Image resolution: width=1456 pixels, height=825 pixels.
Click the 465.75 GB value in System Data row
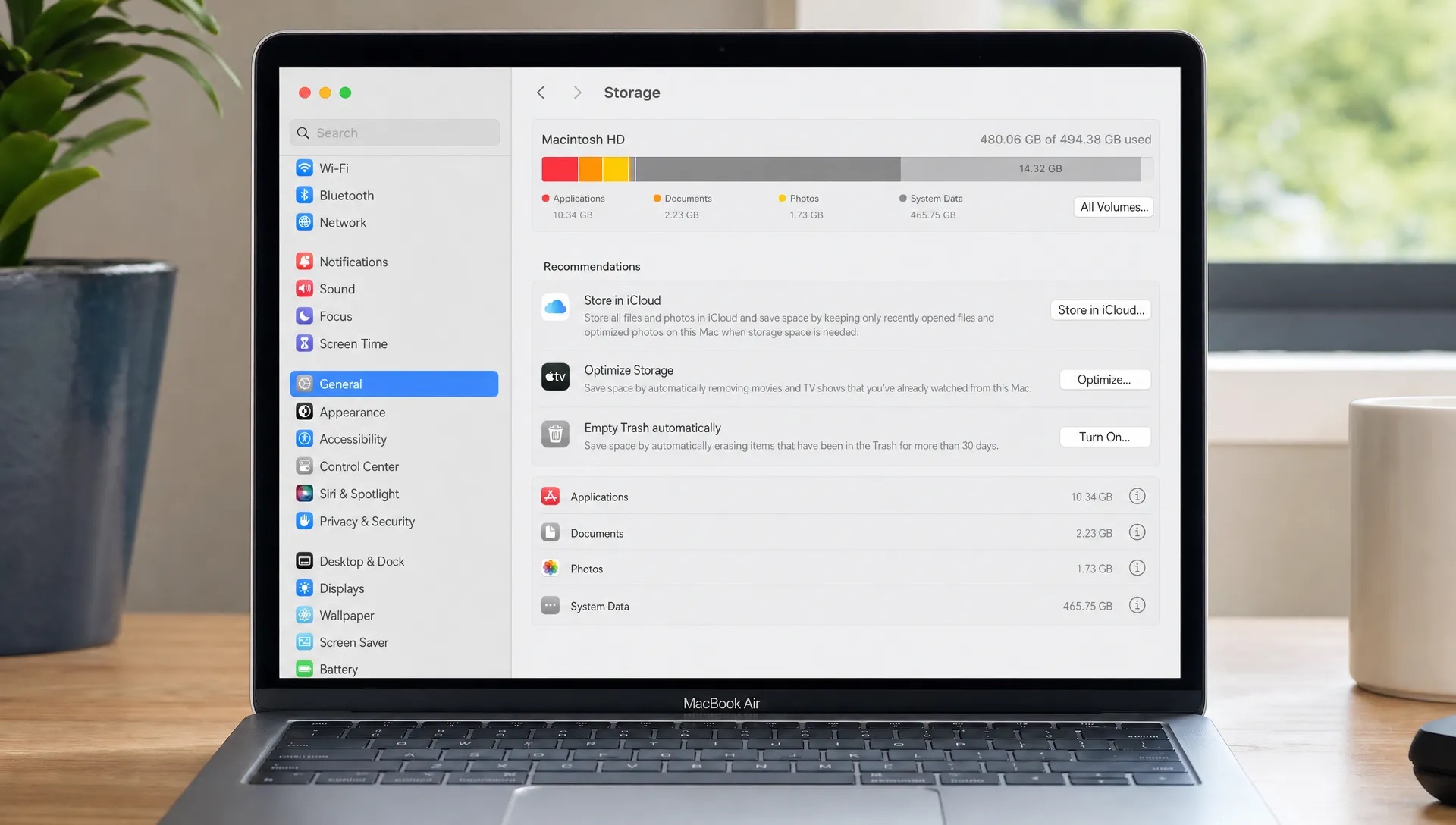tap(1087, 607)
